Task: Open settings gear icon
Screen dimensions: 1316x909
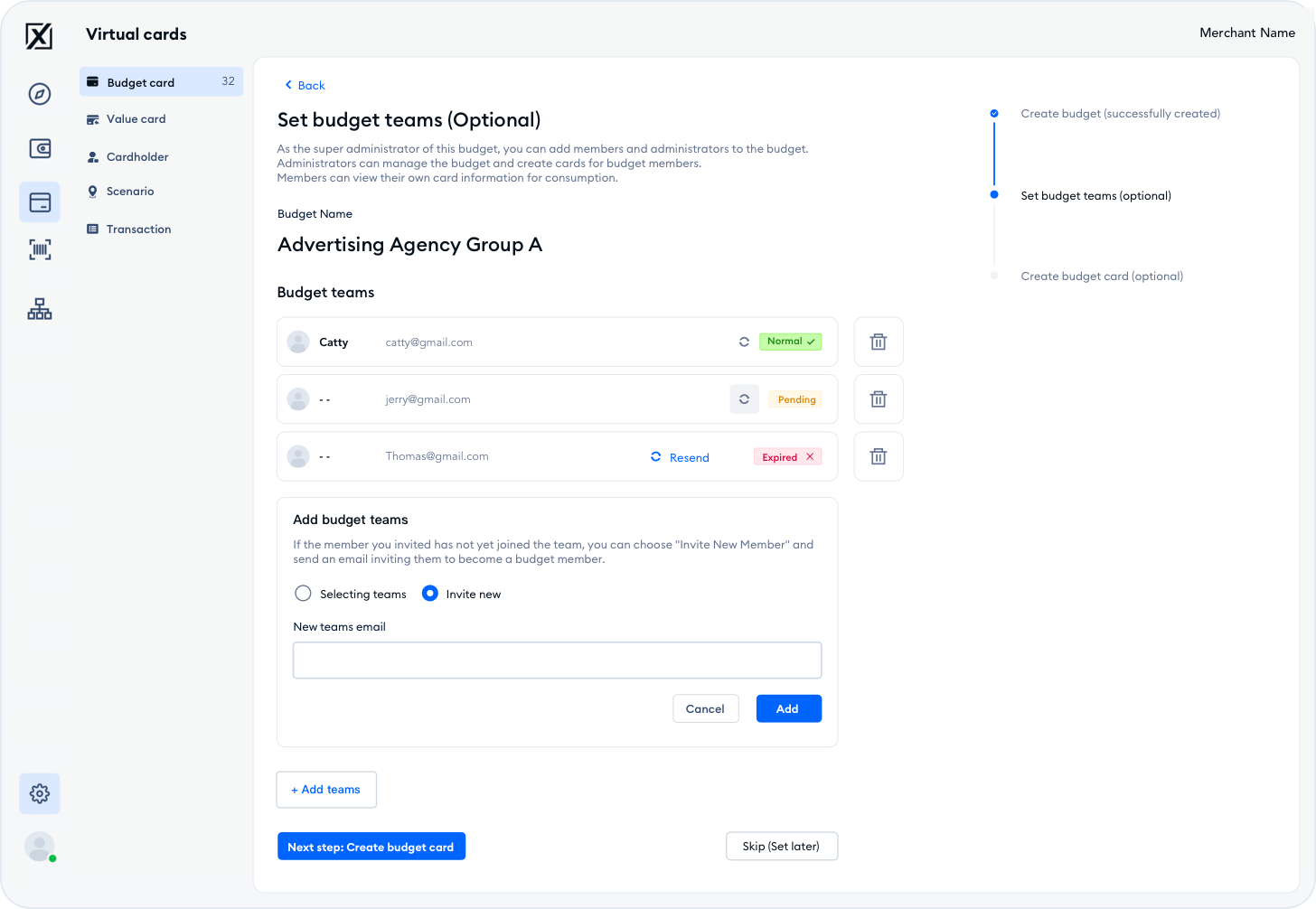Action: click(x=40, y=793)
